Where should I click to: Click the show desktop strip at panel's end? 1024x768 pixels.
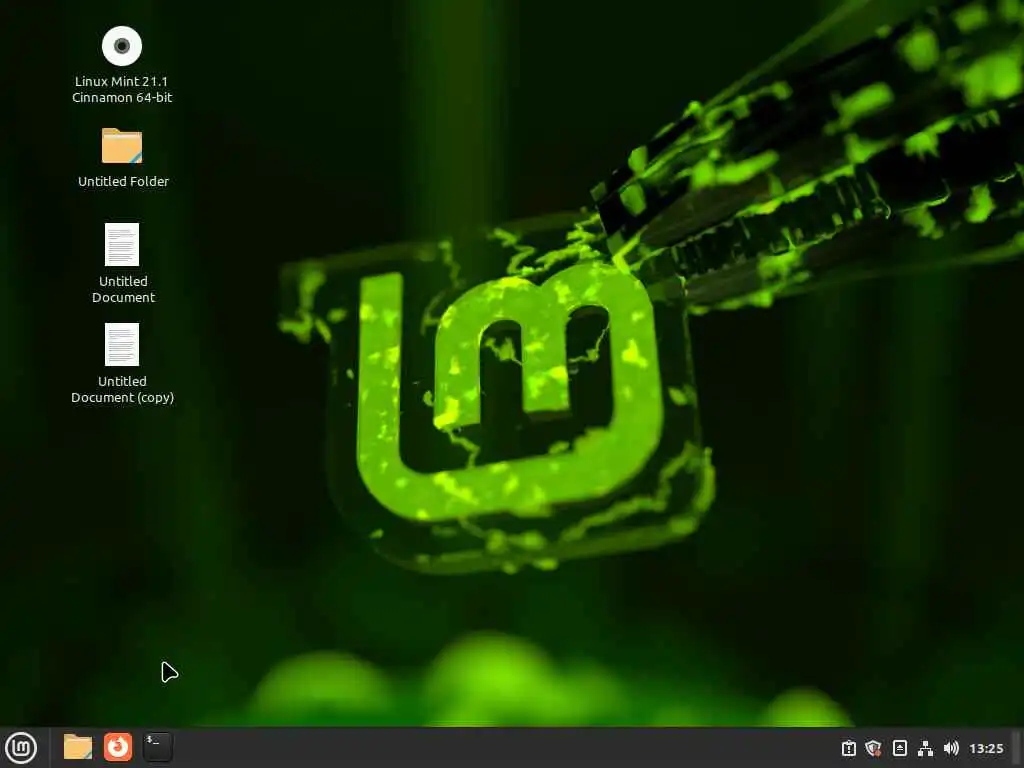click(x=1016, y=748)
